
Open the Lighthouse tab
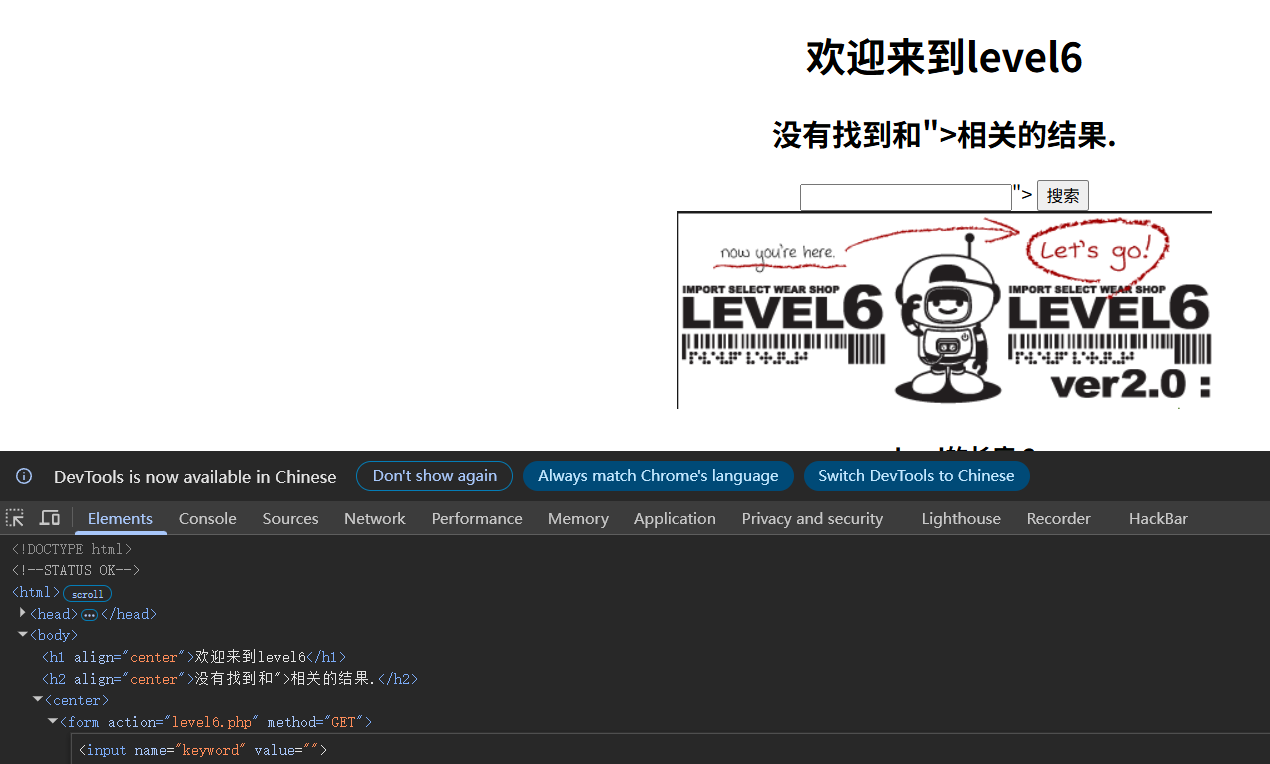pyautogui.click(x=961, y=518)
